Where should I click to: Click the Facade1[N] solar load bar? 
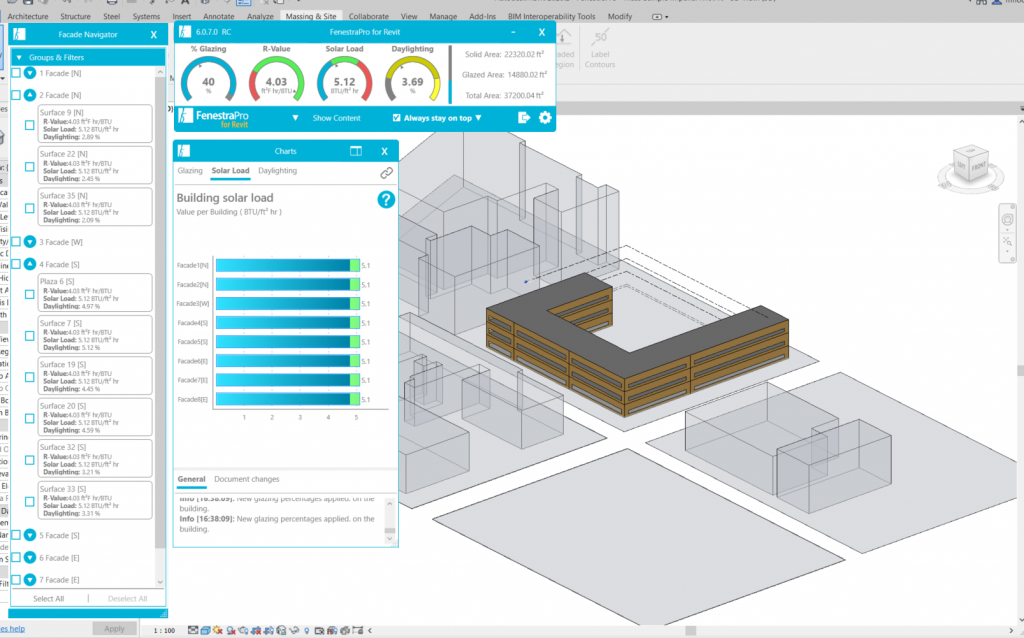click(x=288, y=265)
